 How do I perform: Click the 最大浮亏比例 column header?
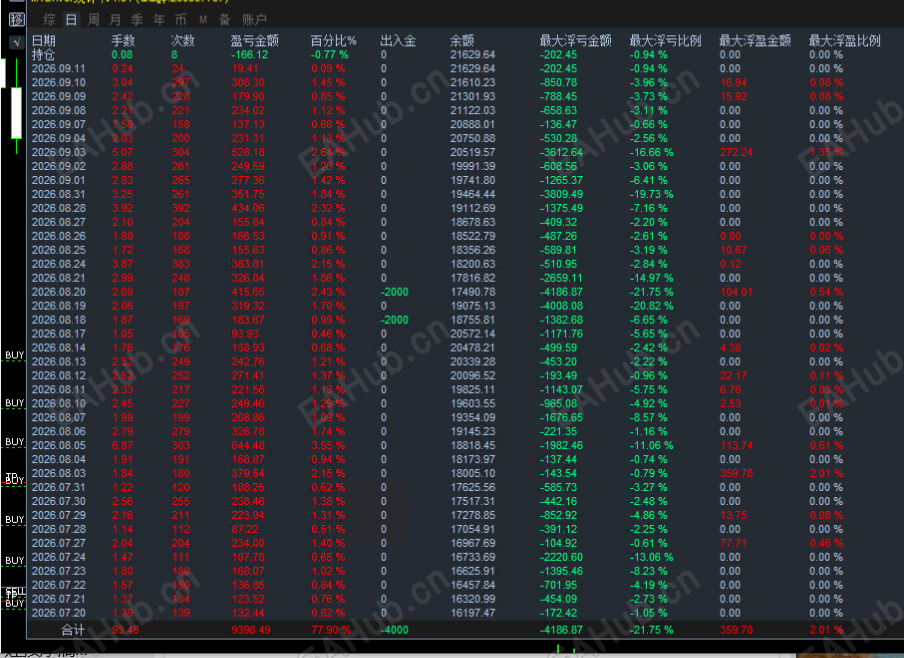tap(665, 40)
